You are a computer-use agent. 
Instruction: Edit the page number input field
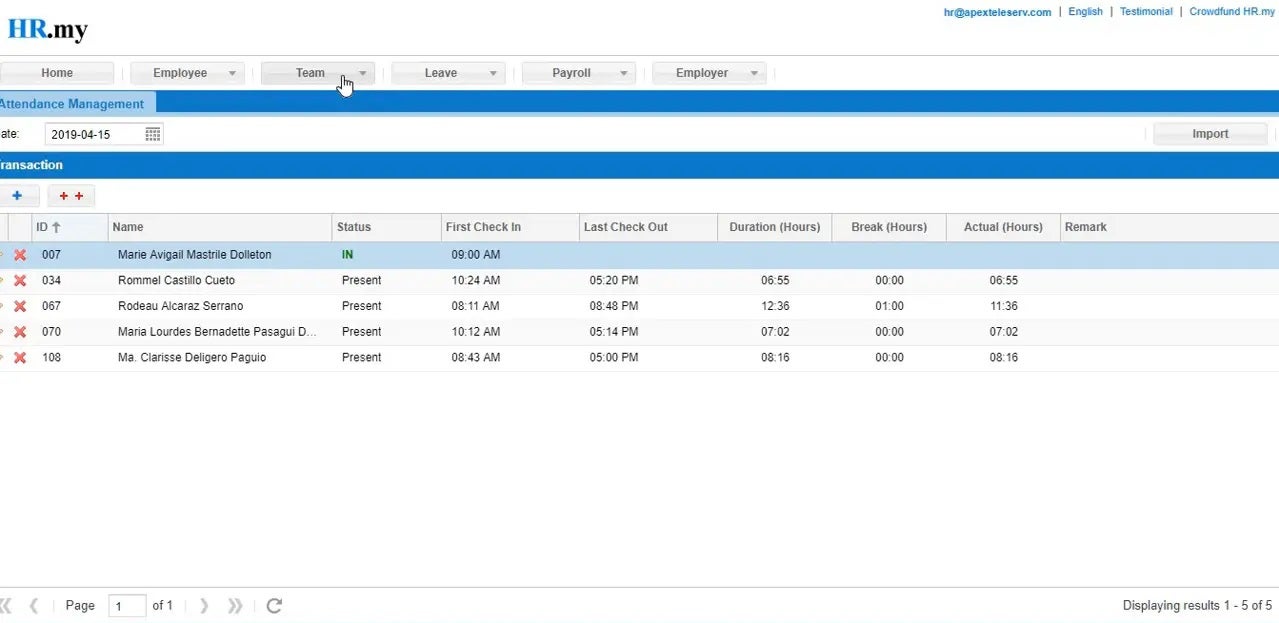(126, 605)
